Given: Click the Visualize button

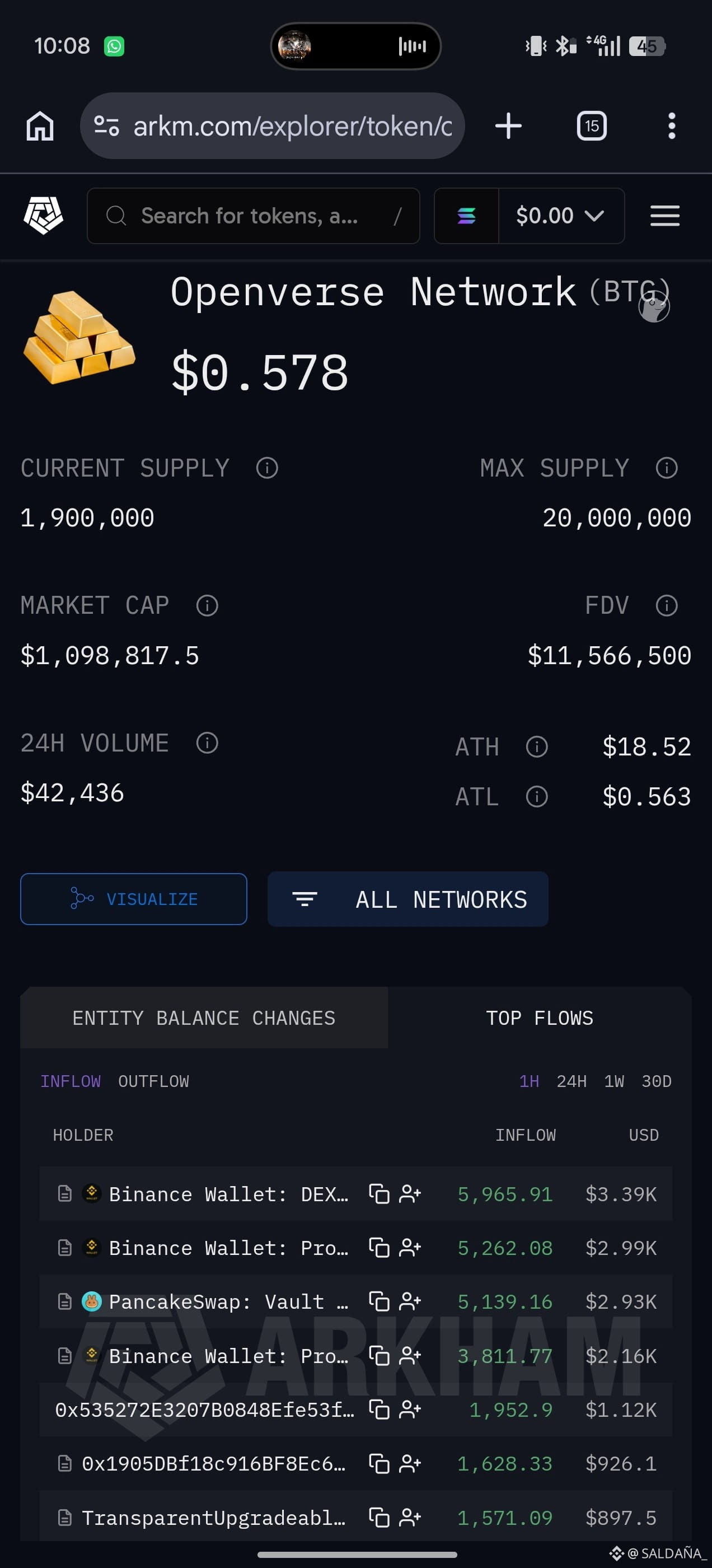Looking at the screenshot, I should pyautogui.click(x=133, y=899).
